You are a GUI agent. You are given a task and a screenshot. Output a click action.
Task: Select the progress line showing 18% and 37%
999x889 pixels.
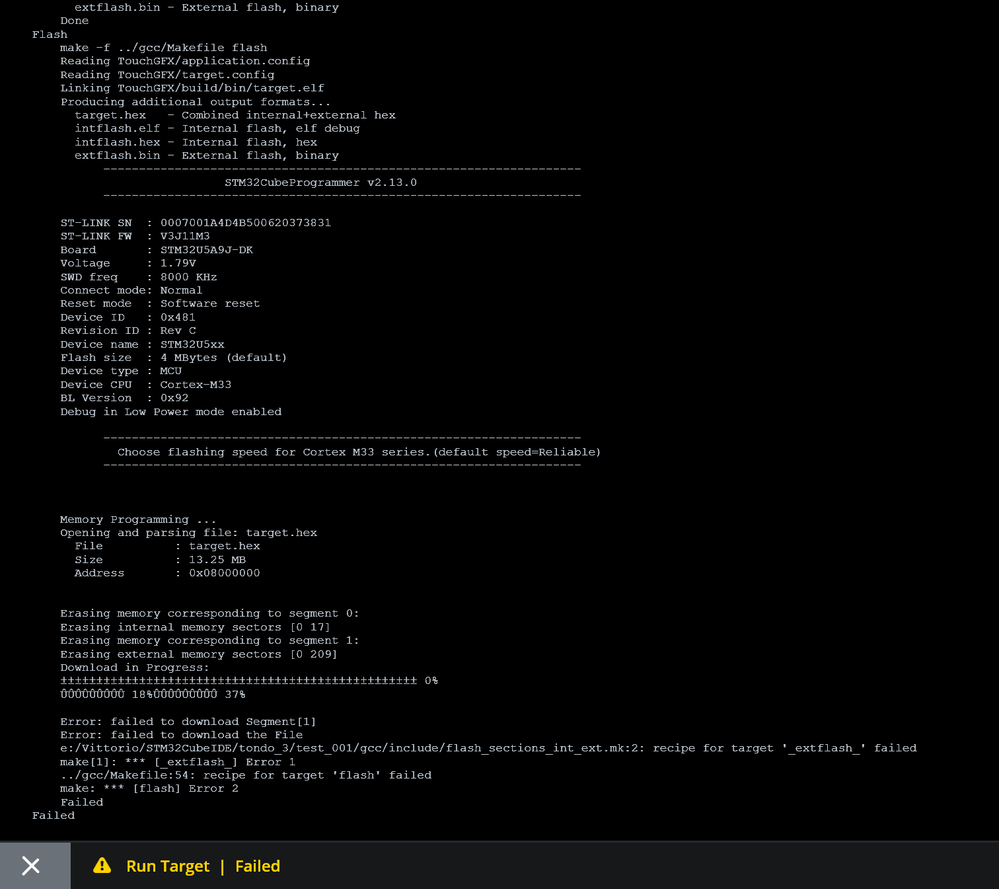(153, 694)
